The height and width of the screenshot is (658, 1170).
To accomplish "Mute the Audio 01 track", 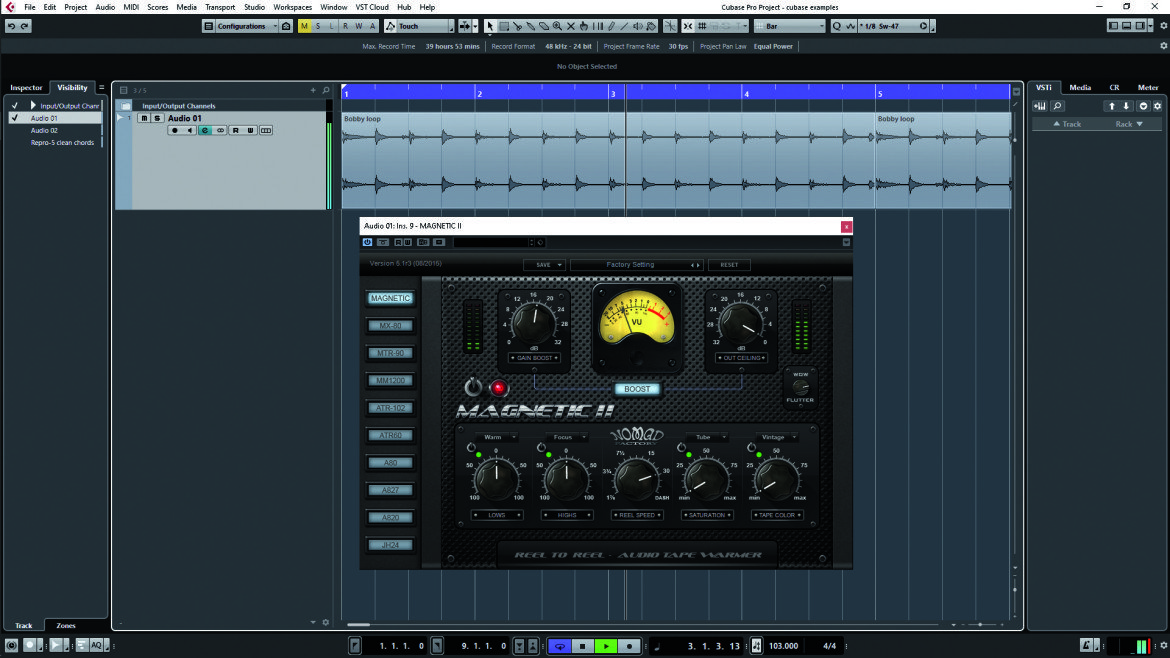I will (144, 119).
